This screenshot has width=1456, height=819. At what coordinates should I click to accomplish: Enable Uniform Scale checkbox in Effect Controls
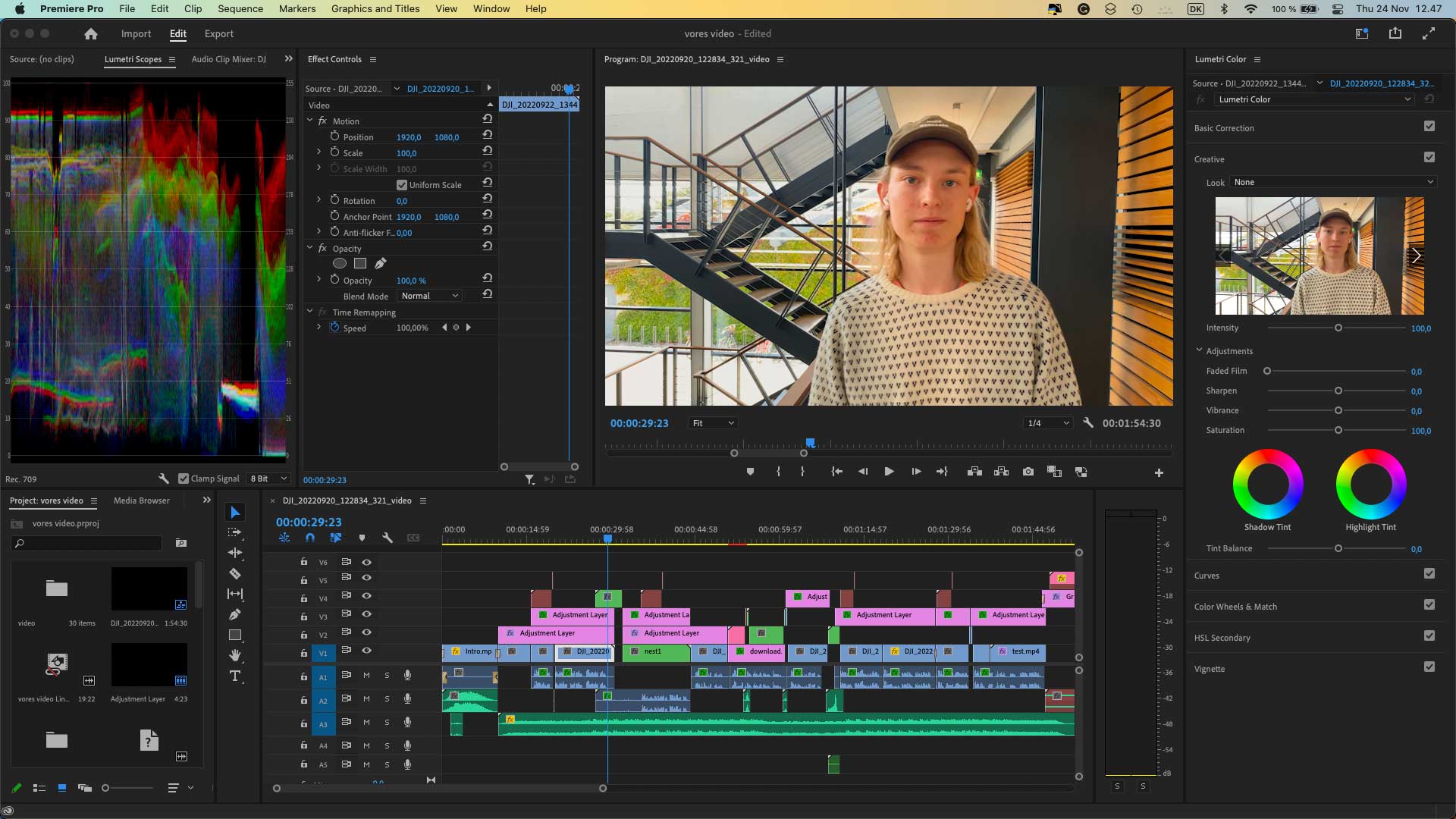coord(402,184)
